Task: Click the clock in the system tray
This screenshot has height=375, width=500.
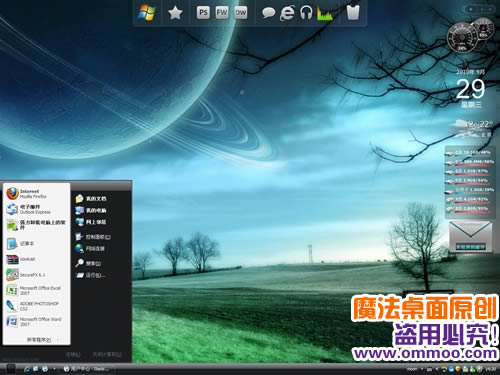Action: point(491,369)
